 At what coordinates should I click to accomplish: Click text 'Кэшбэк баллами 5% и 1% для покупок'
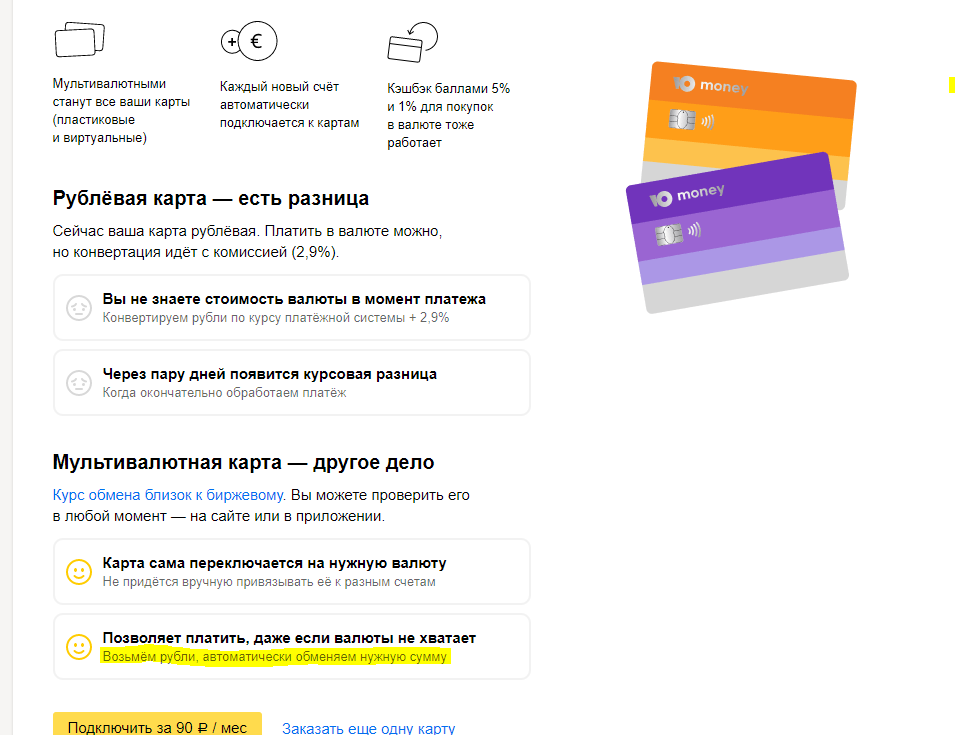[448, 97]
